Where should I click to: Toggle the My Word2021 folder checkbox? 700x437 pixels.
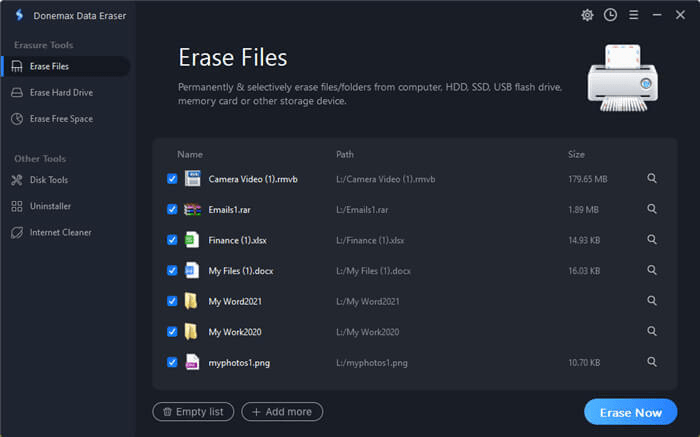(x=172, y=301)
